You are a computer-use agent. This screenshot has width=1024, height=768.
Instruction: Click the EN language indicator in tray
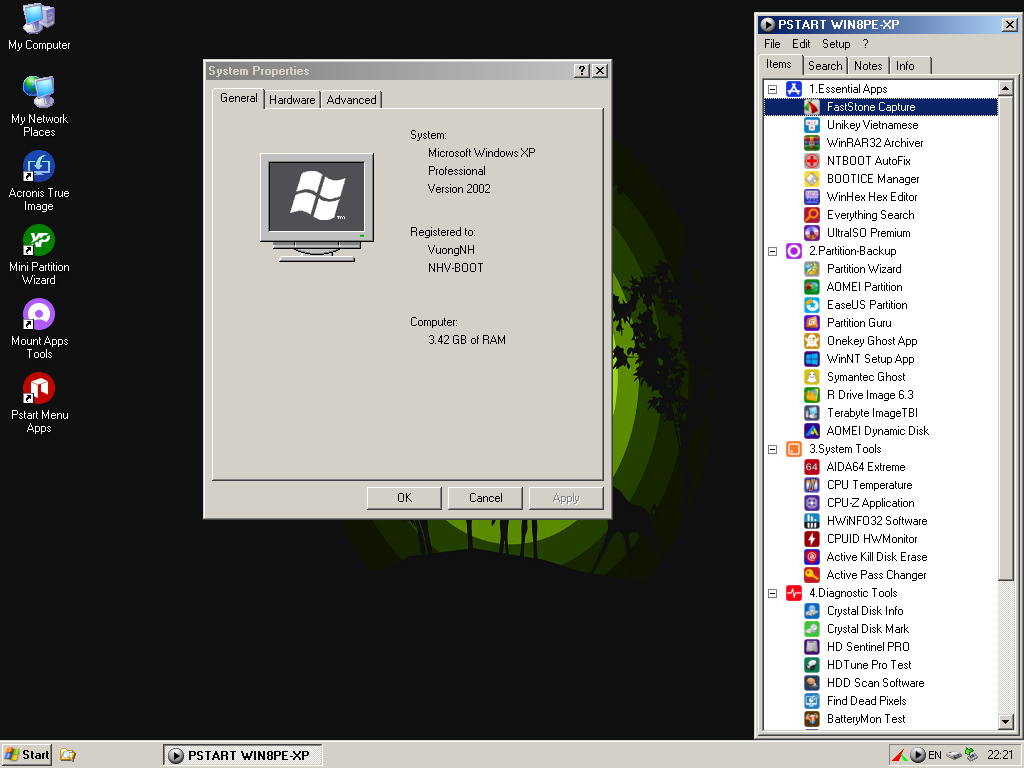pos(935,756)
